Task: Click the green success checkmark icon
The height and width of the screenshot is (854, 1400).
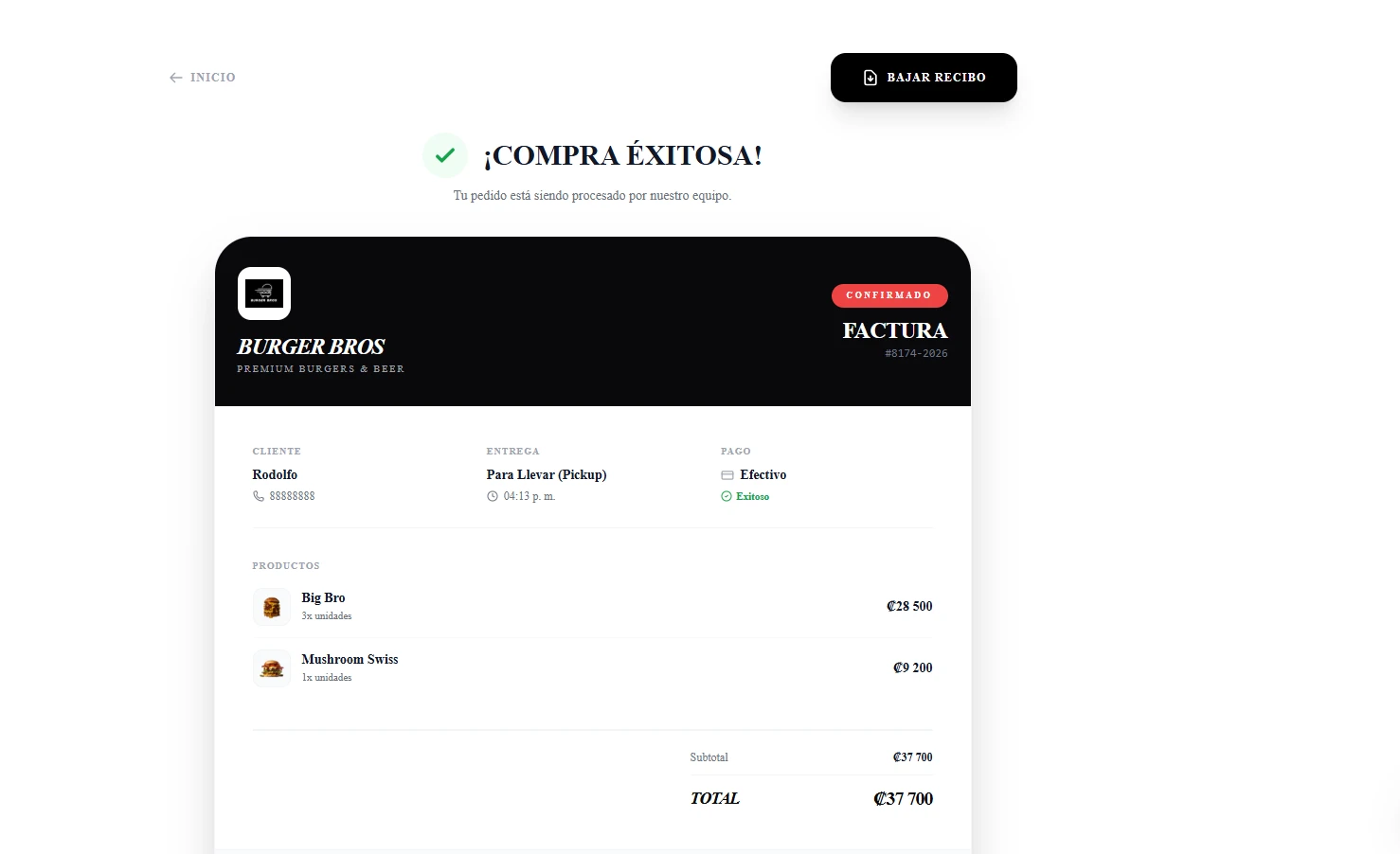Action: 445,155
